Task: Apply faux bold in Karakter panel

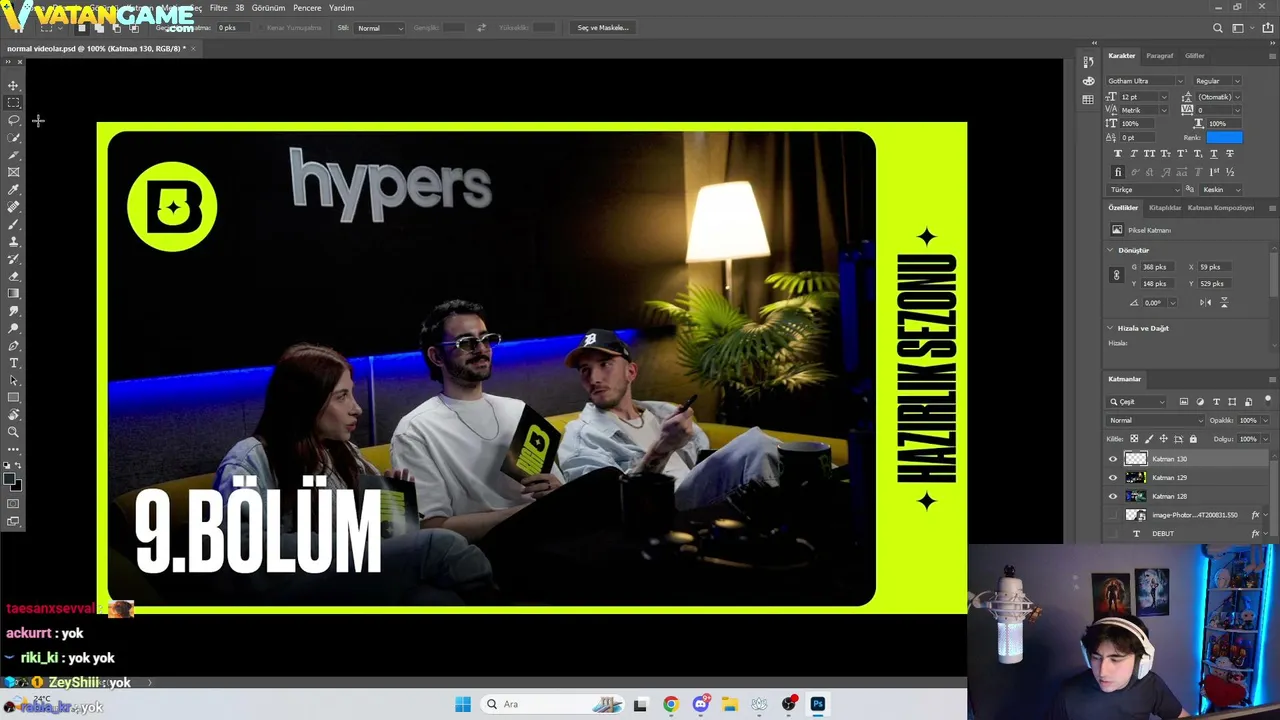Action: [1118, 153]
